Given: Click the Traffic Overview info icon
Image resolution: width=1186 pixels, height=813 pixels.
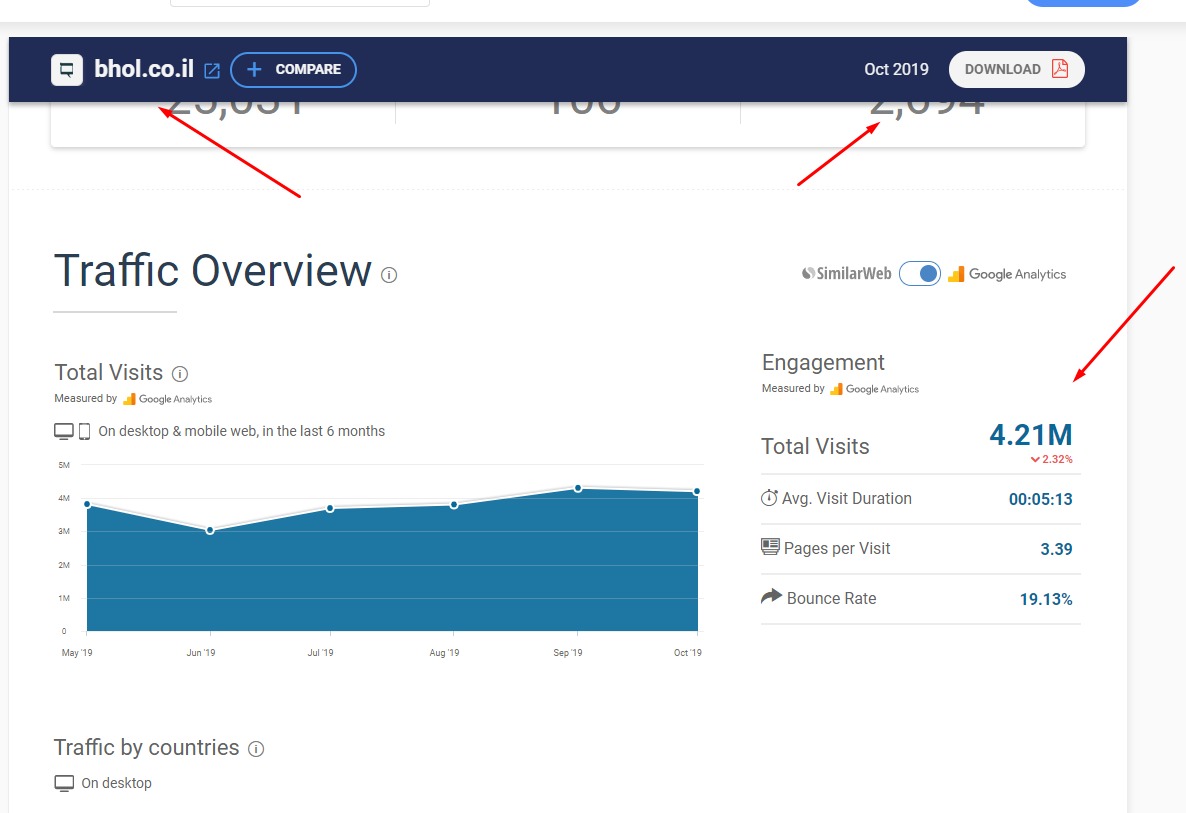Looking at the screenshot, I should click(x=389, y=275).
